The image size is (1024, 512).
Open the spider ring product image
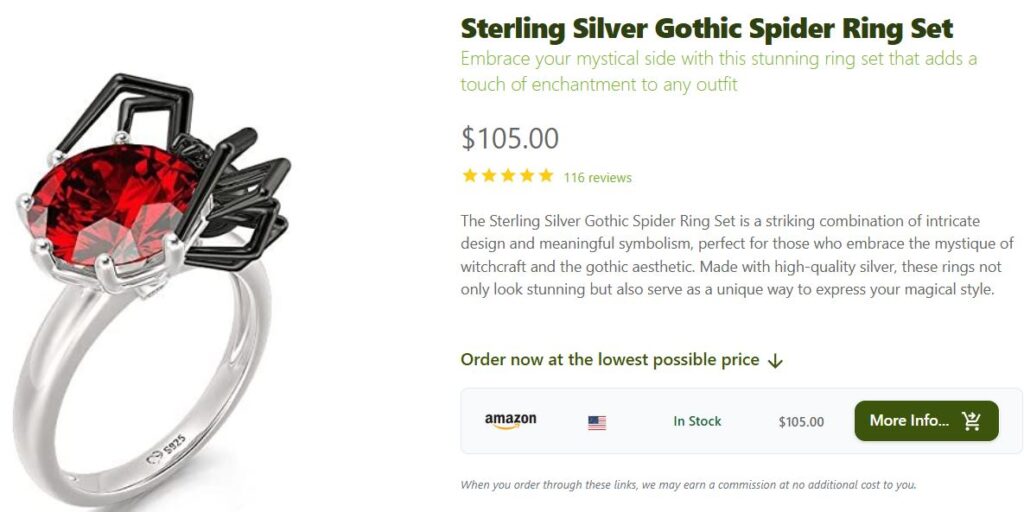(150, 270)
